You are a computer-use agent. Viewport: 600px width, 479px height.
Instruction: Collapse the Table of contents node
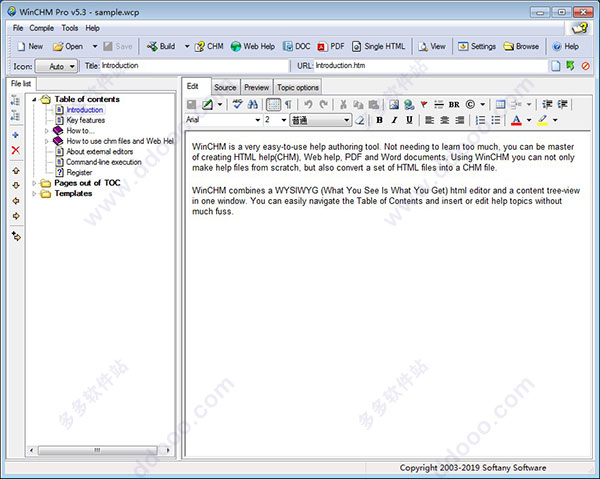coord(34,99)
